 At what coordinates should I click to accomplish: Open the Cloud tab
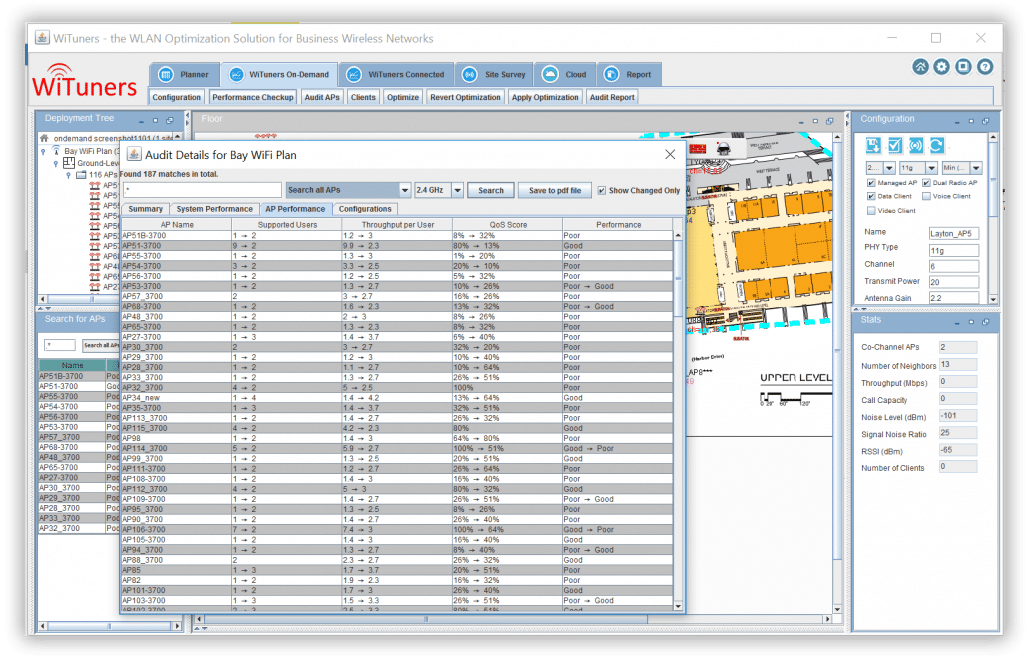pos(565,75)
